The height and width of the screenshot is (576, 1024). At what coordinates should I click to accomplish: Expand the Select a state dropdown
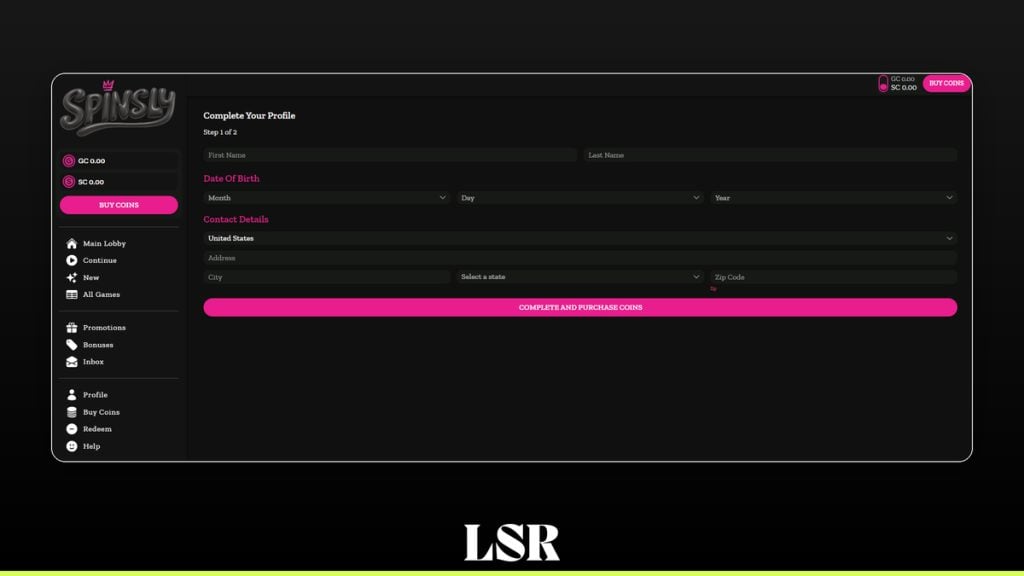coord(580,277)
